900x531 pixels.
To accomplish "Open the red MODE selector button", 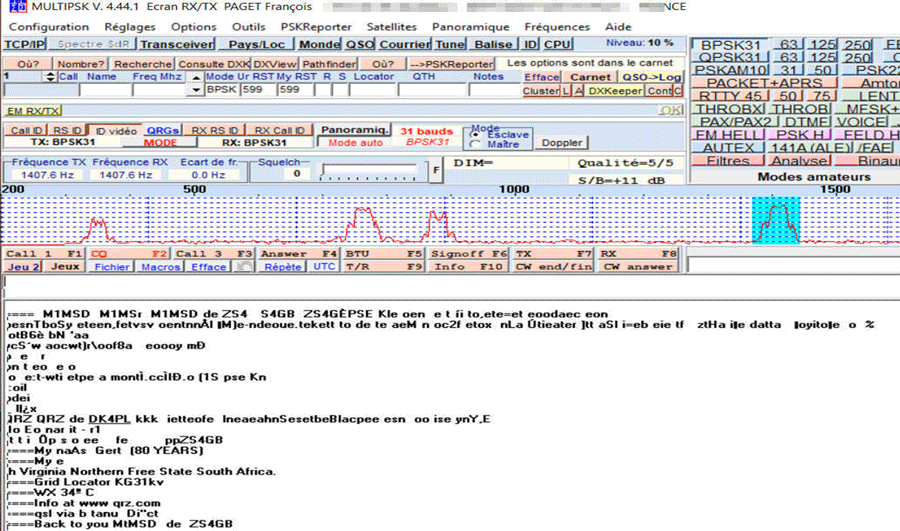I will pyautogui.click(x=160, y=142).
